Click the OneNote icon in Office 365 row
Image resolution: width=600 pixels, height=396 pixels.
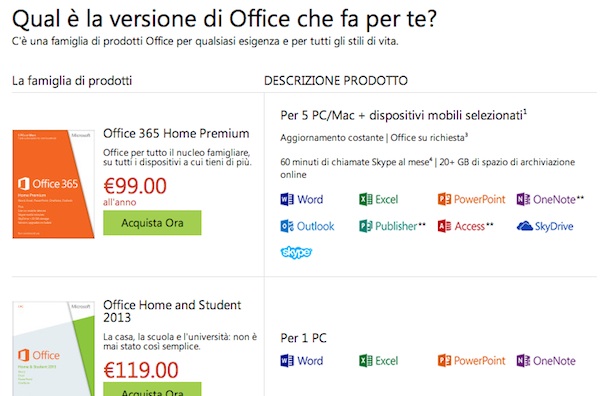523,199
